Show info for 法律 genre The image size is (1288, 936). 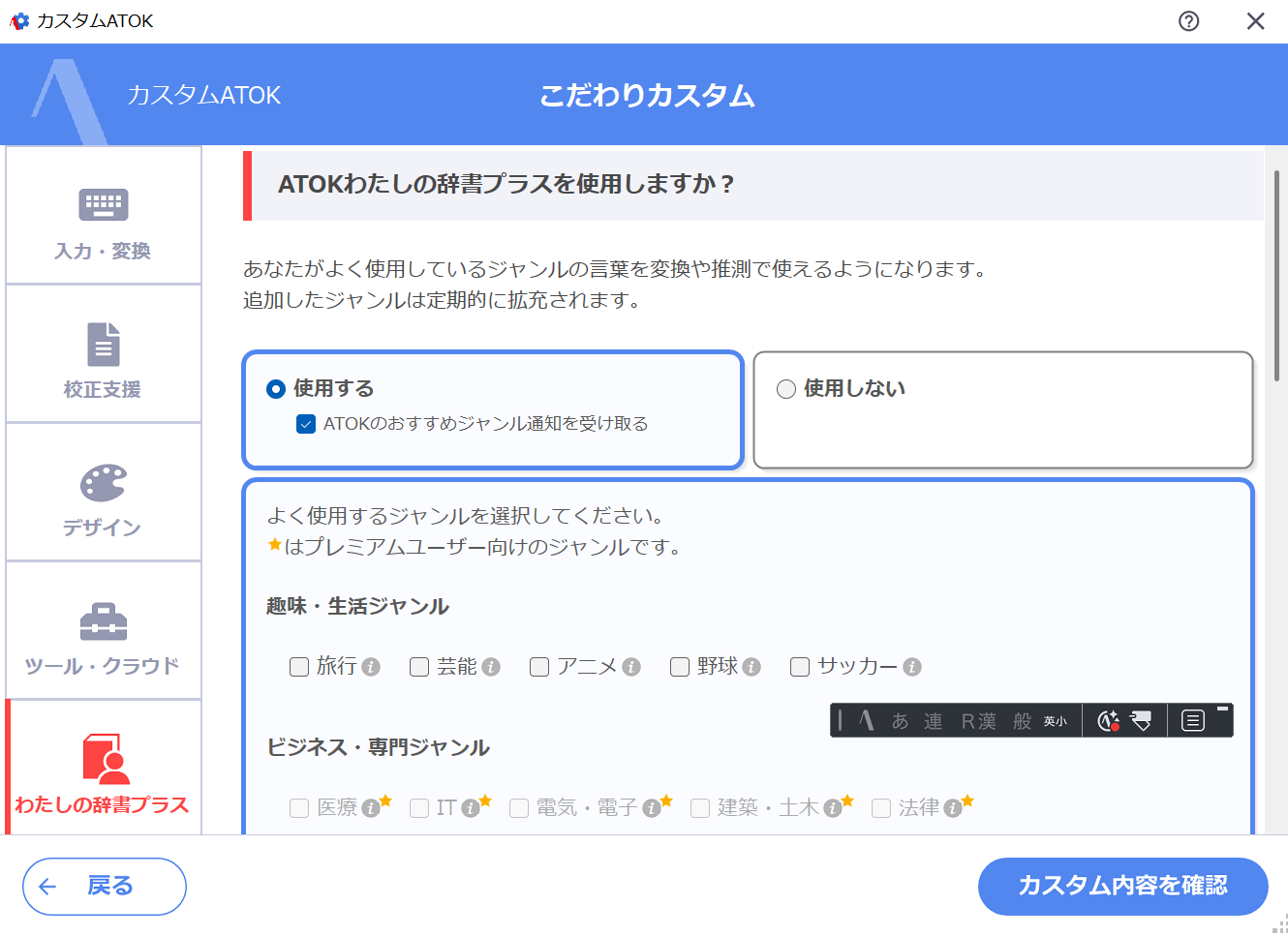pyautogui.click(x=953, y=808)
